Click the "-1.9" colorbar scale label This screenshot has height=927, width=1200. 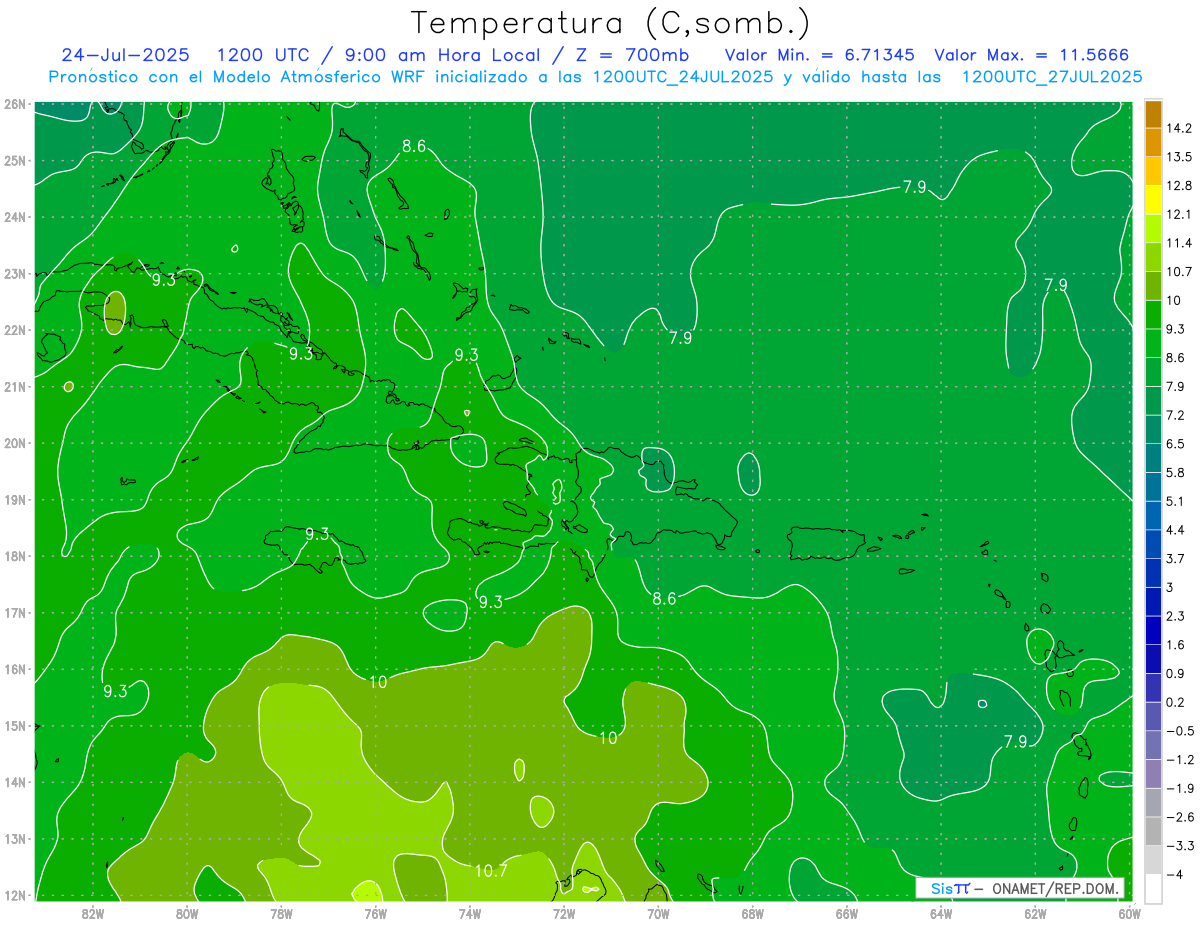click(1180, 788)
